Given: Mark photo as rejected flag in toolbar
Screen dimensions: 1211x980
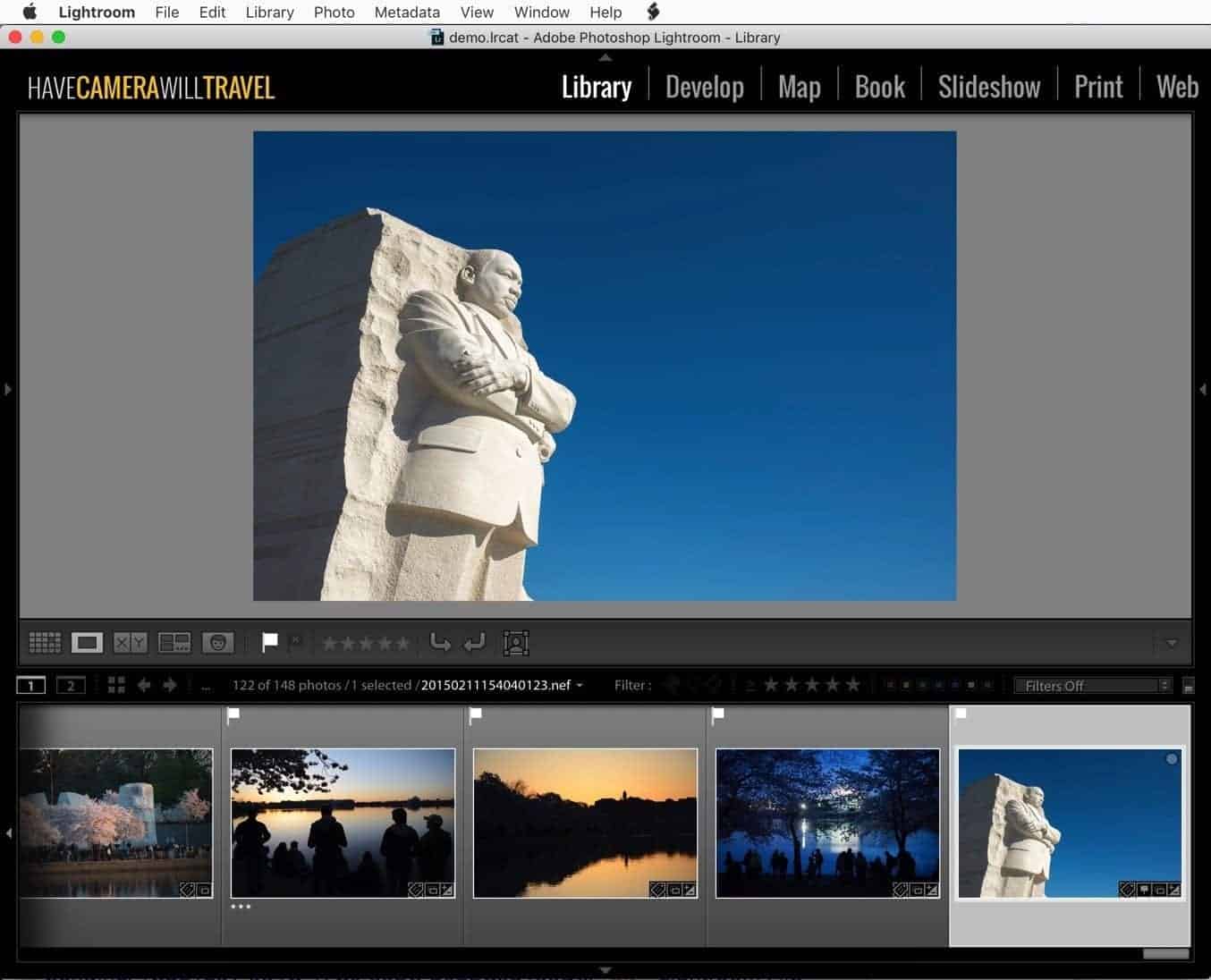Looking at the screenshot, I should click(295, 640).
